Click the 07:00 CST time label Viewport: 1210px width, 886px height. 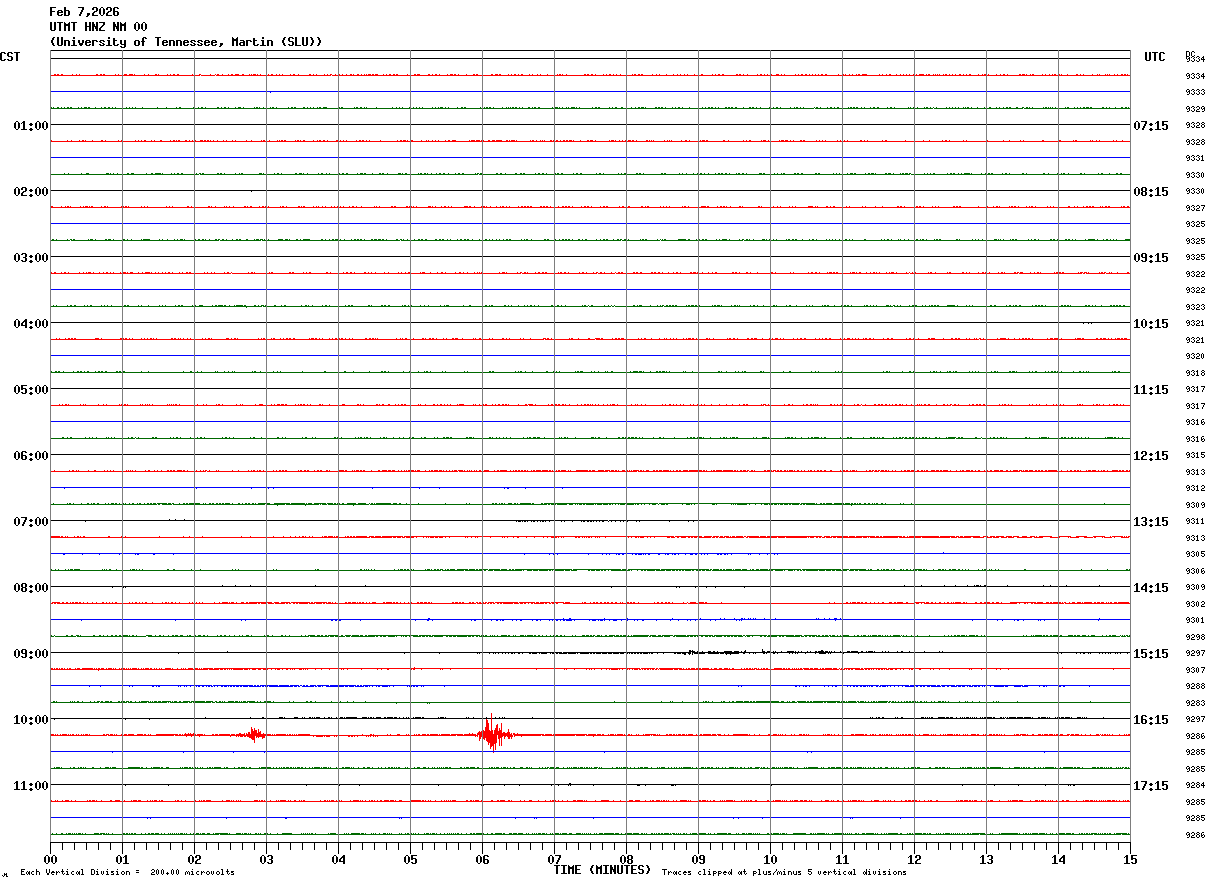(31, 521)
